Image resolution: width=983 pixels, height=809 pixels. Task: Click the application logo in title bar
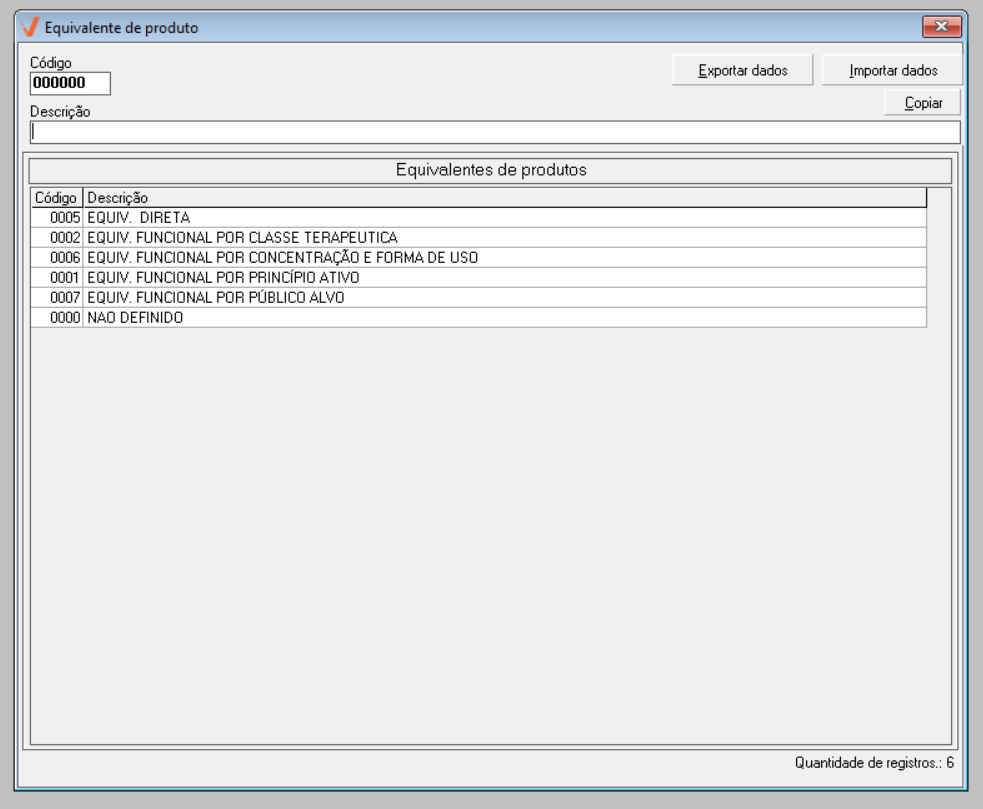coord(29,28)
